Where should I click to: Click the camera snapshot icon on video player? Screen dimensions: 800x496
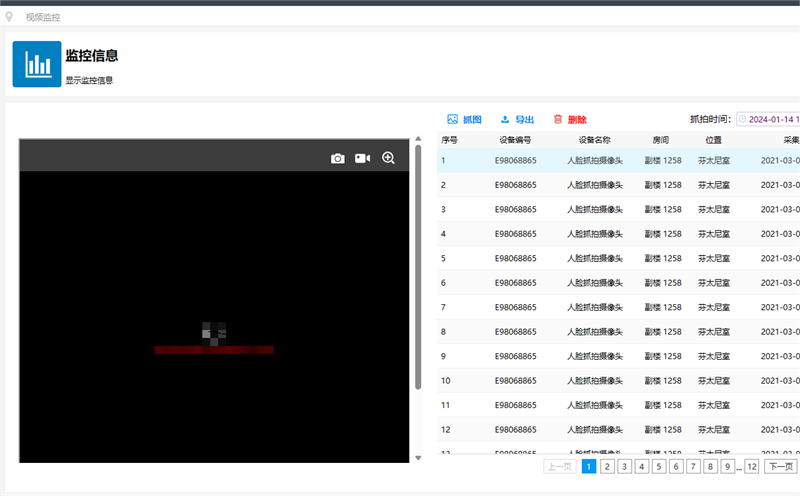(x=338, y=158)
